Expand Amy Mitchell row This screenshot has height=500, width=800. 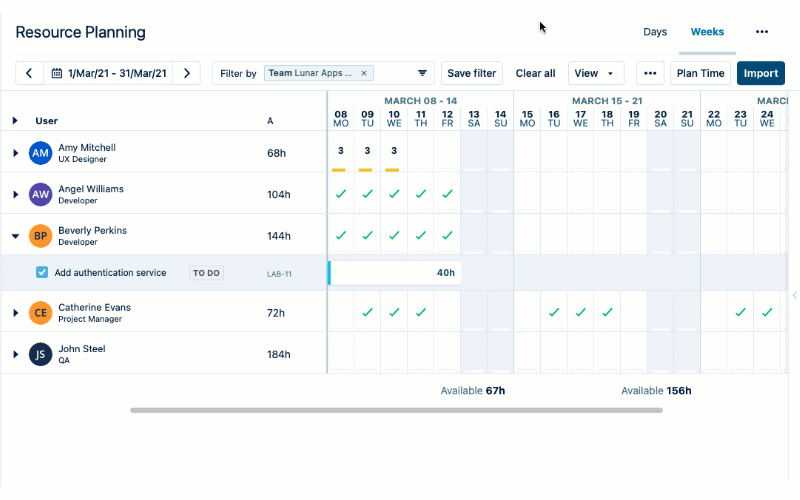point(15,153)
